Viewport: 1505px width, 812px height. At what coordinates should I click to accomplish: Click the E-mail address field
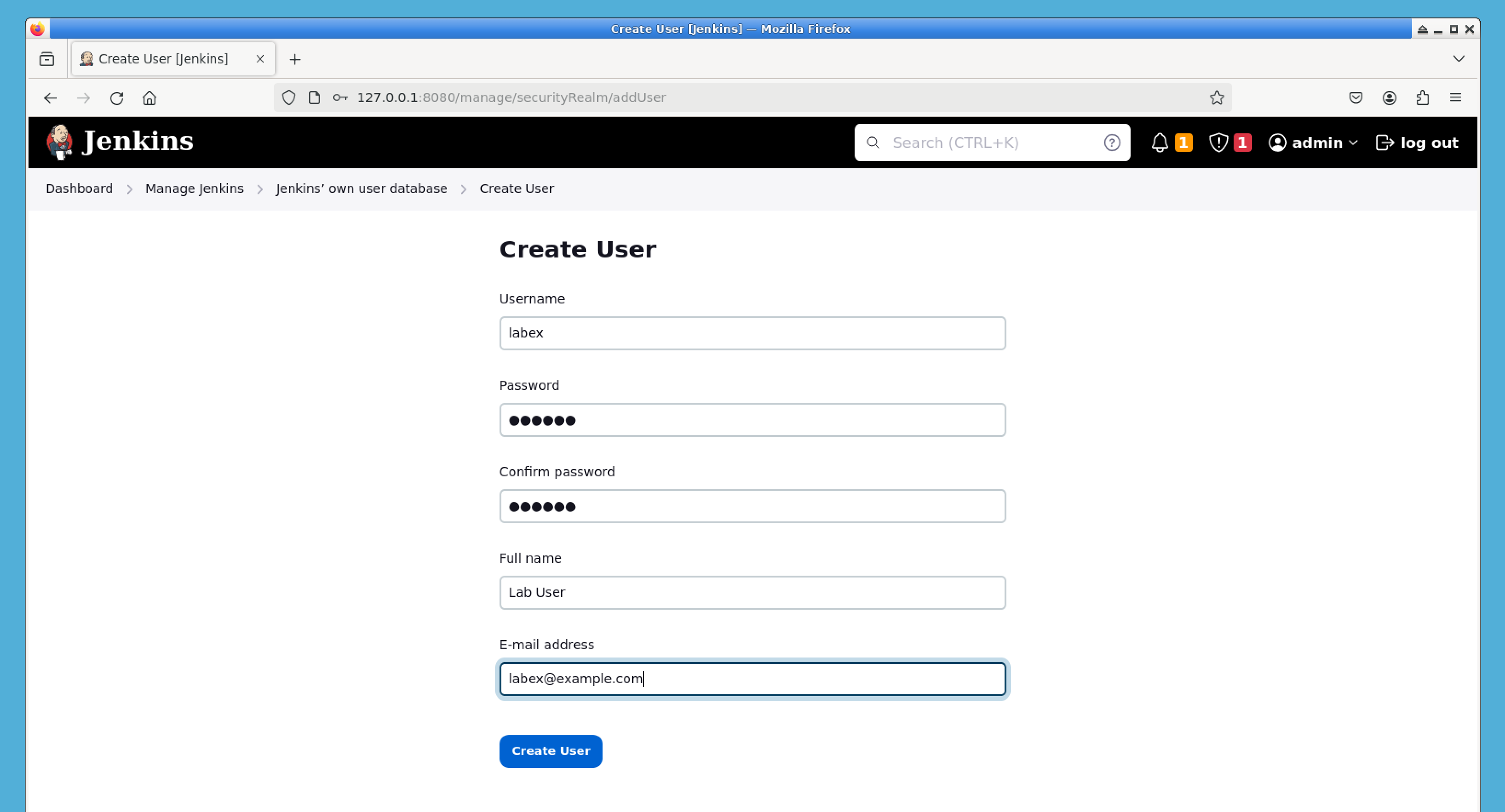(x=752, y=679)
